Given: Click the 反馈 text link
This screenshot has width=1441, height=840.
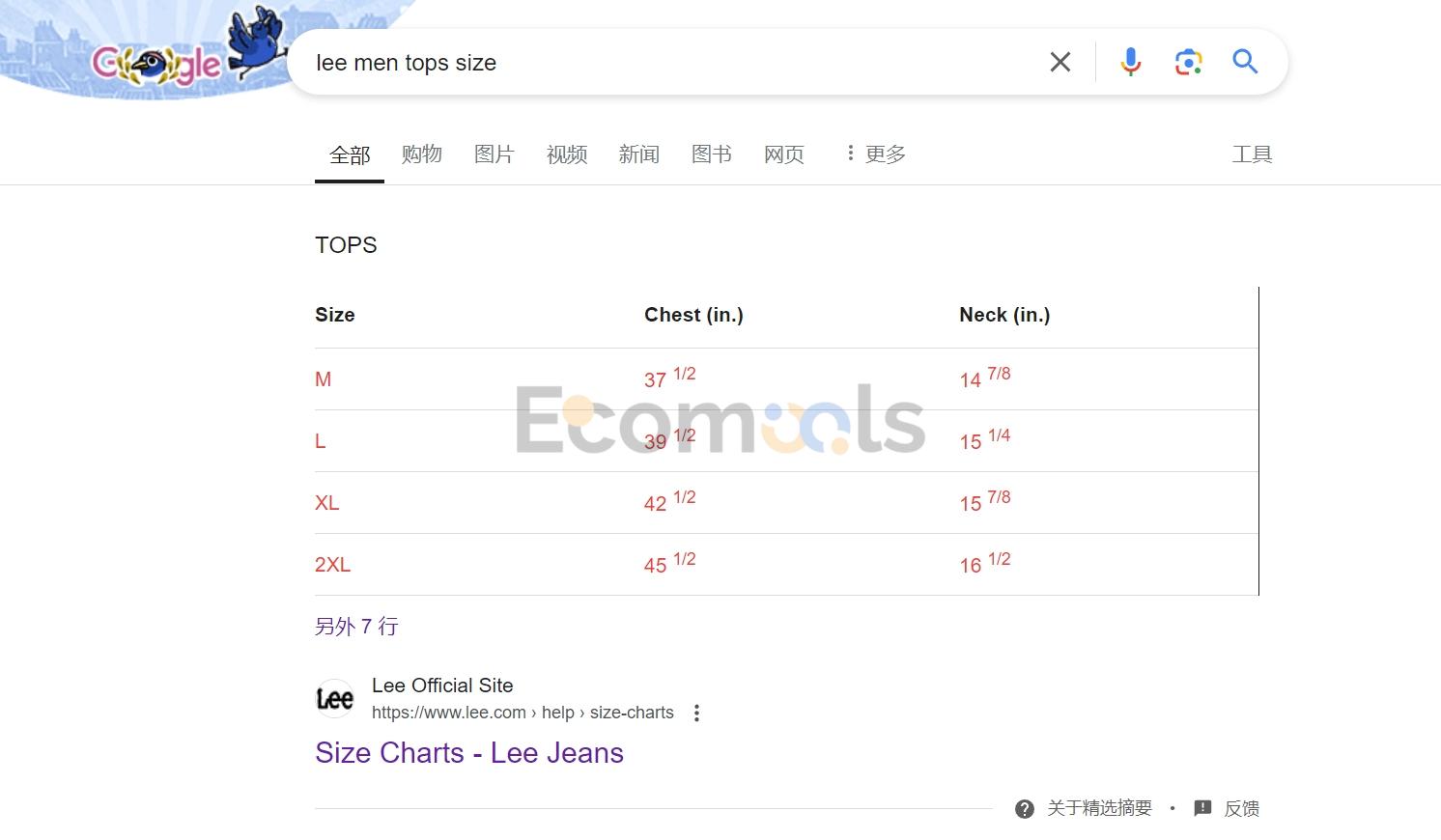Looking at the screenshot, I should click(1242, 808).
